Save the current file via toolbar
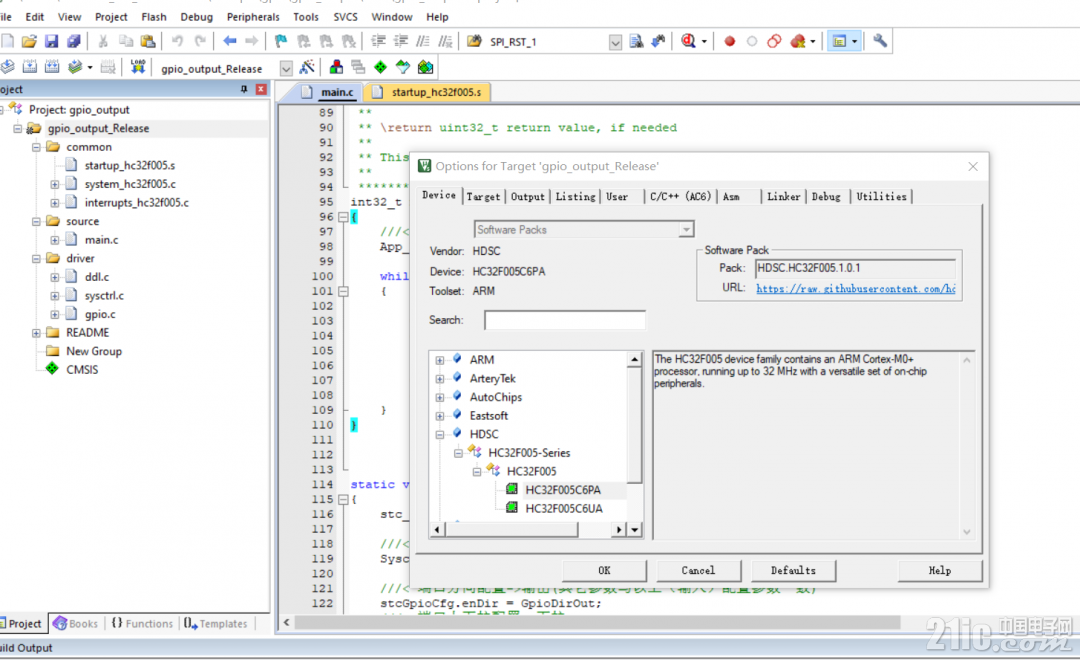The width and height of the screenshot is (1080, 660). click(x=52, y=41)
